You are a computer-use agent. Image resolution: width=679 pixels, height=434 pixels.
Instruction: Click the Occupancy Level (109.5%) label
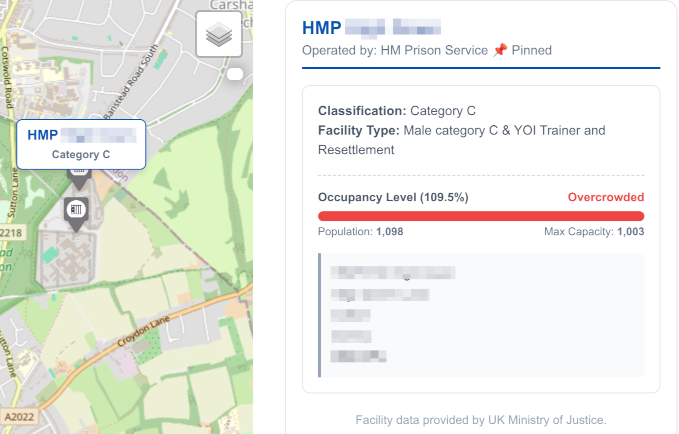(393, 197)
